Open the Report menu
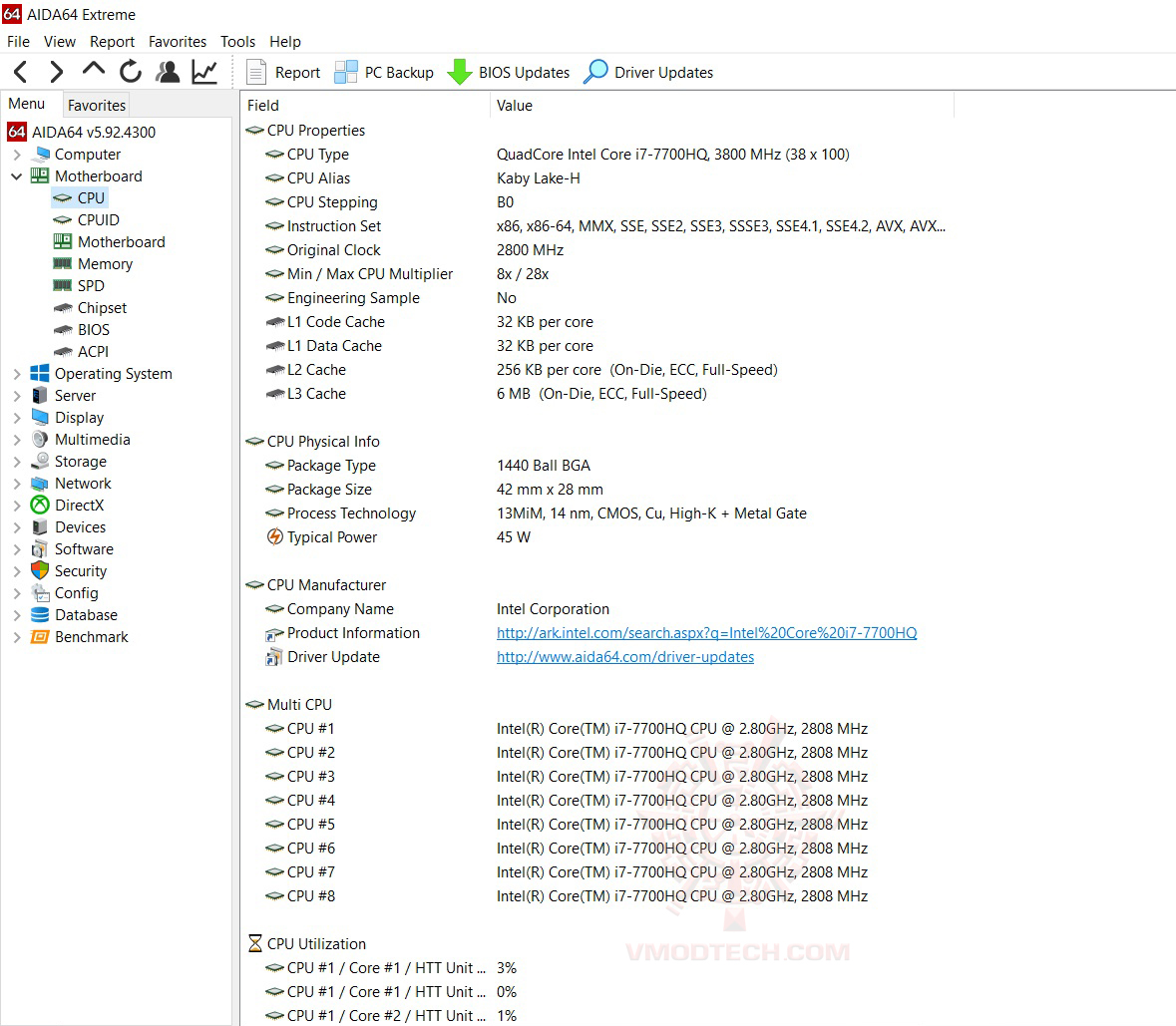The width and height of the screenshot is (1176, 1026). coord(112,41)
